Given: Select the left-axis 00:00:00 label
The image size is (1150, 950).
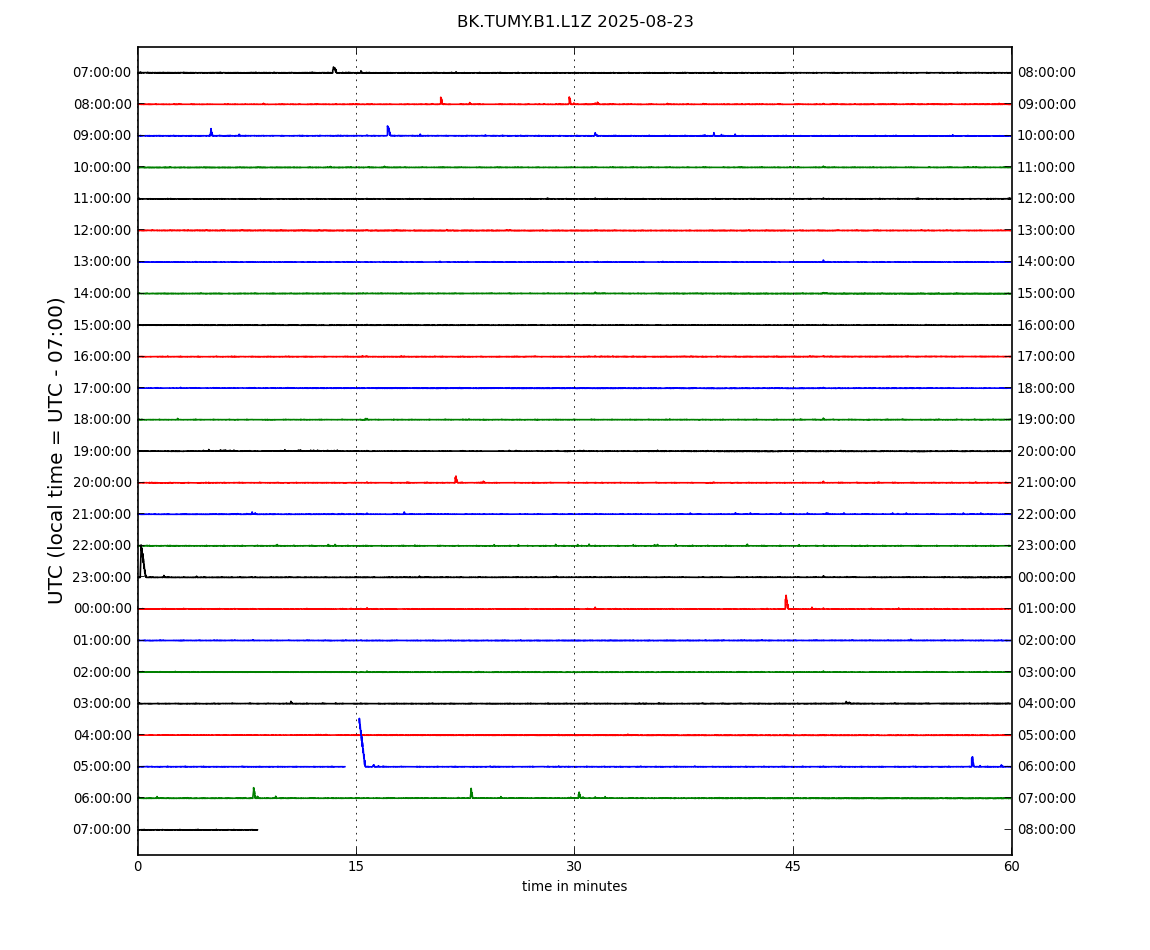Looking at the screenshot, I should point(103,609).
